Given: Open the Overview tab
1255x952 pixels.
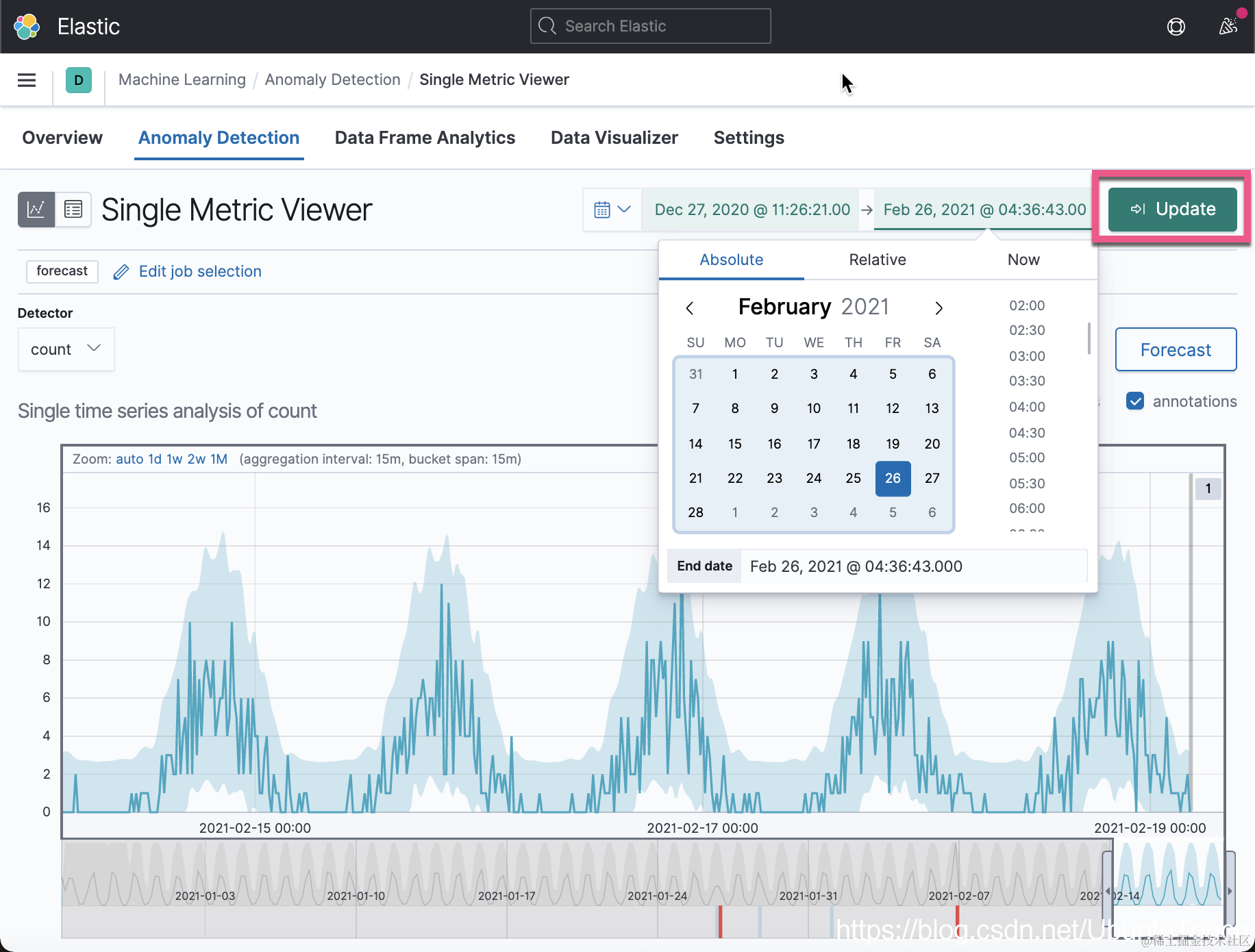Looking at the screenshot, I should point(62,138).
